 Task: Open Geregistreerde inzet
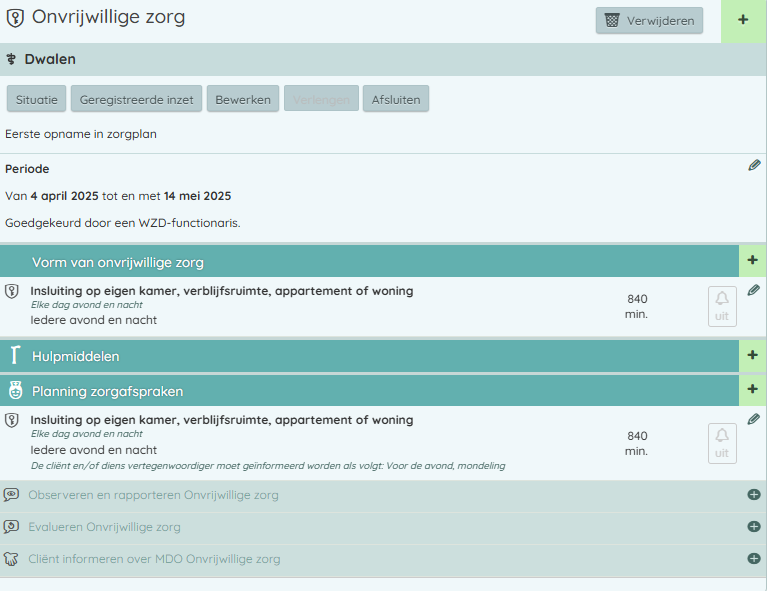pyautogui.click(x=137, y=99)
